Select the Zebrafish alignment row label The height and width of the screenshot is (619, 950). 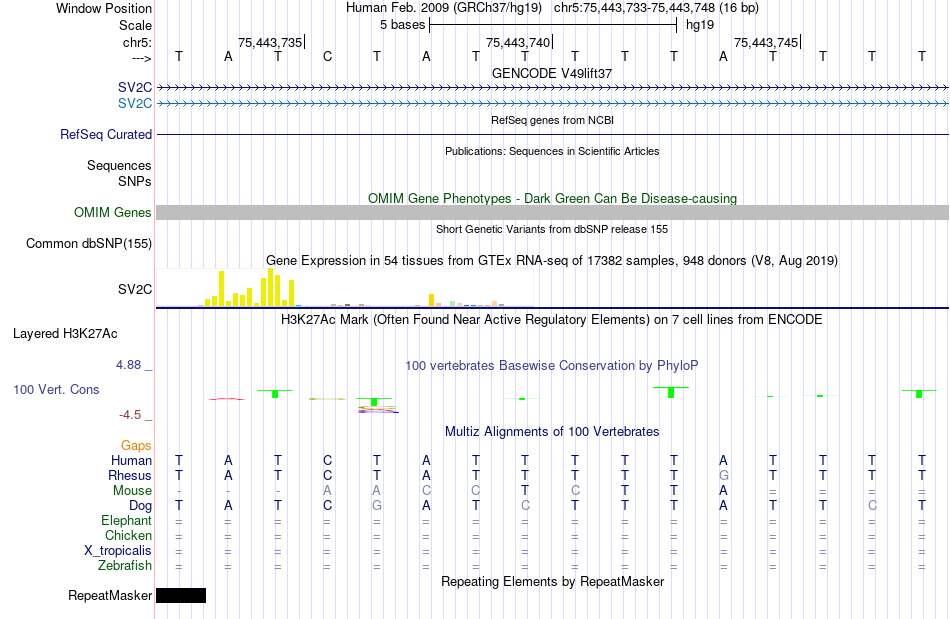coord(125,565)
